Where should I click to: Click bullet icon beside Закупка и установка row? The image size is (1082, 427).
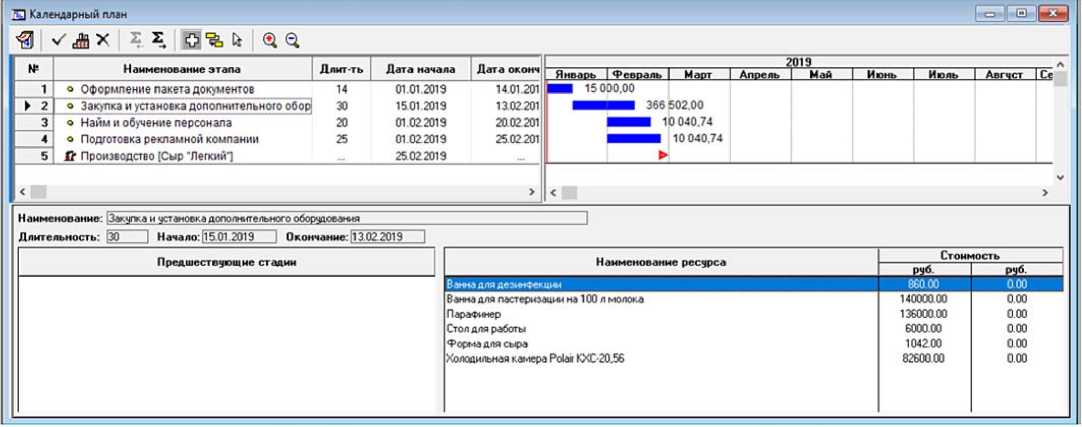point(70,106)
